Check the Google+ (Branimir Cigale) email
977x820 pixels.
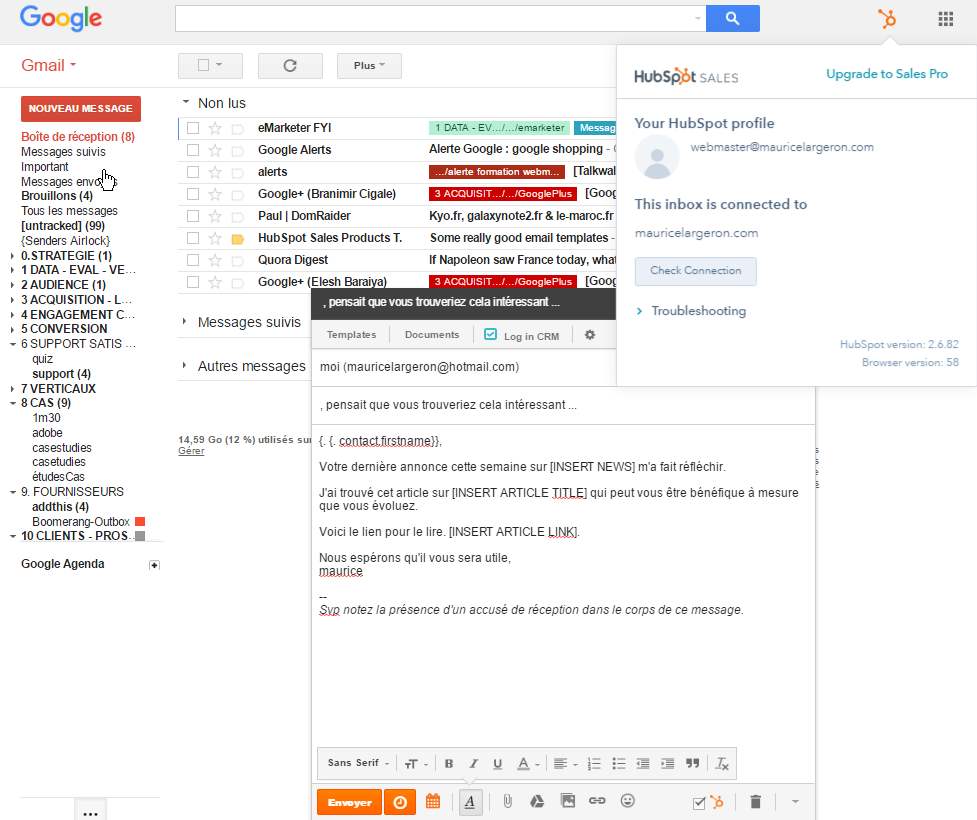tap(193, 194)
